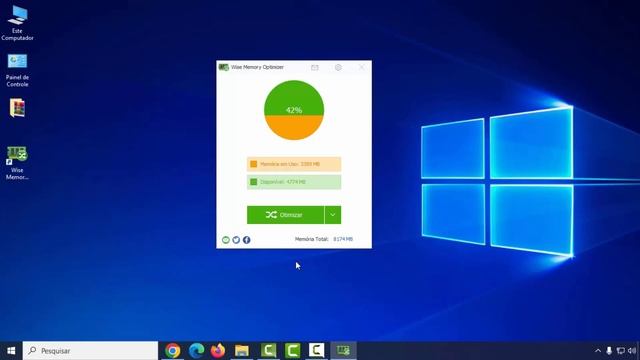Select the WinRAR books desktop icon

tap(17, 108)
